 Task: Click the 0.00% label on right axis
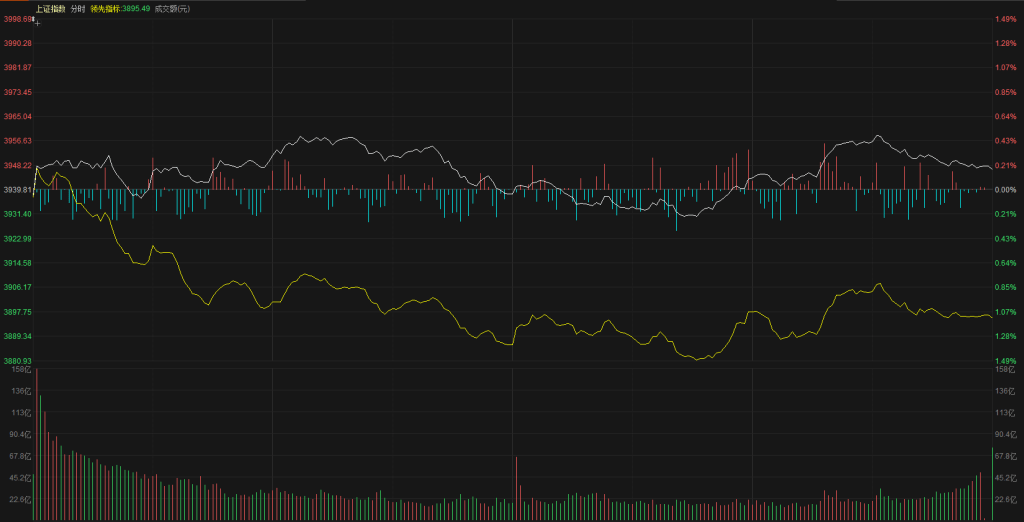[1005, 190]
